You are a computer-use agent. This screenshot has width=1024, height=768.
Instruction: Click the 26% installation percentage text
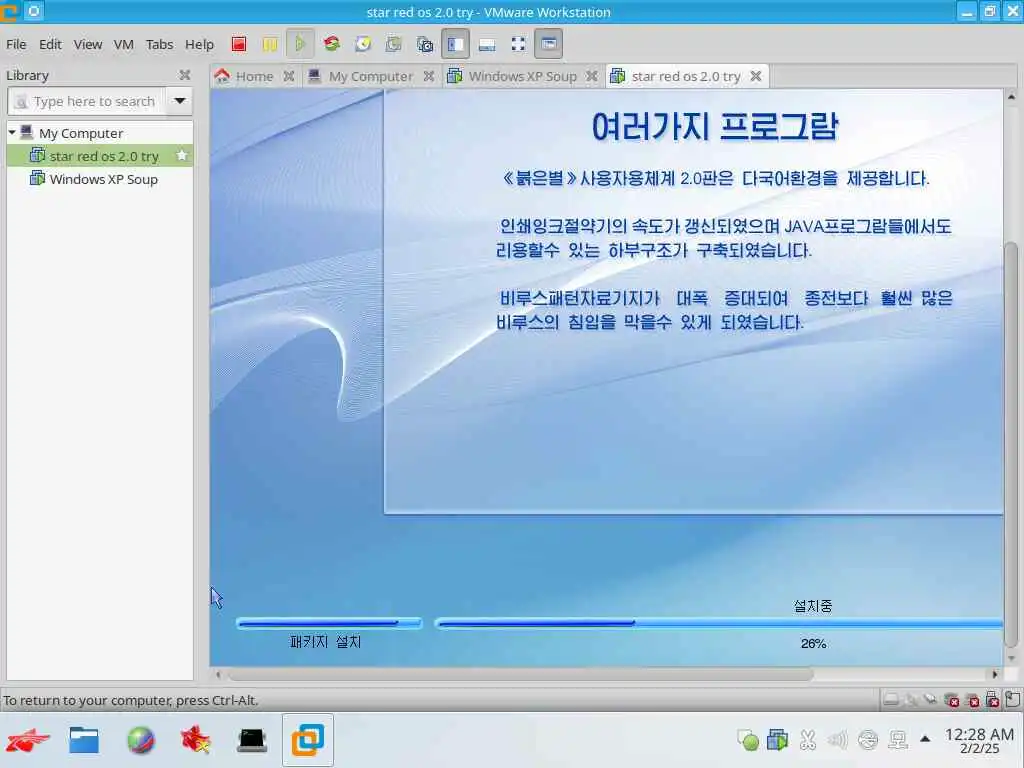pos(813,643)
